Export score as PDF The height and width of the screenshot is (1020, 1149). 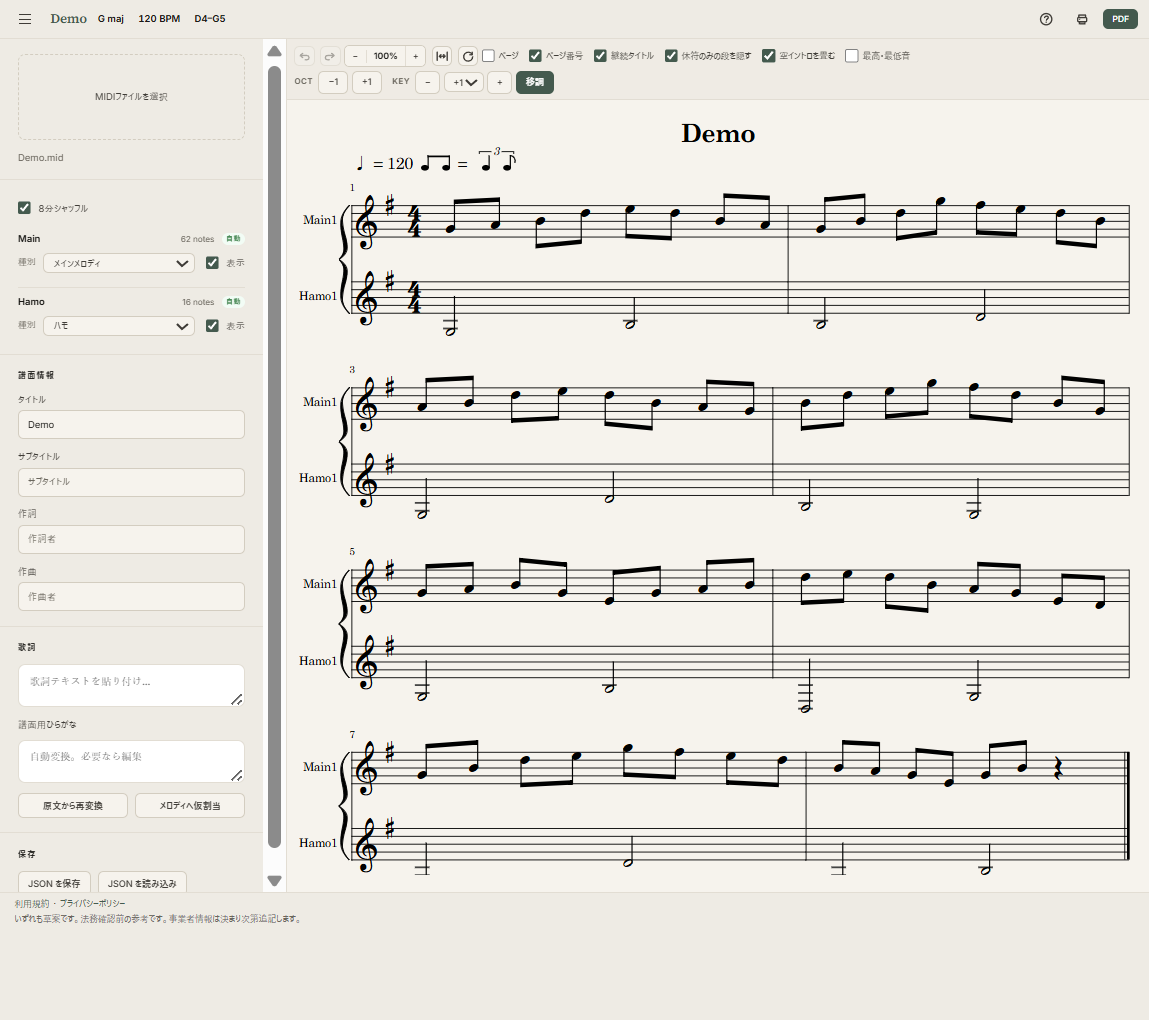click(x=1120, y=19)
